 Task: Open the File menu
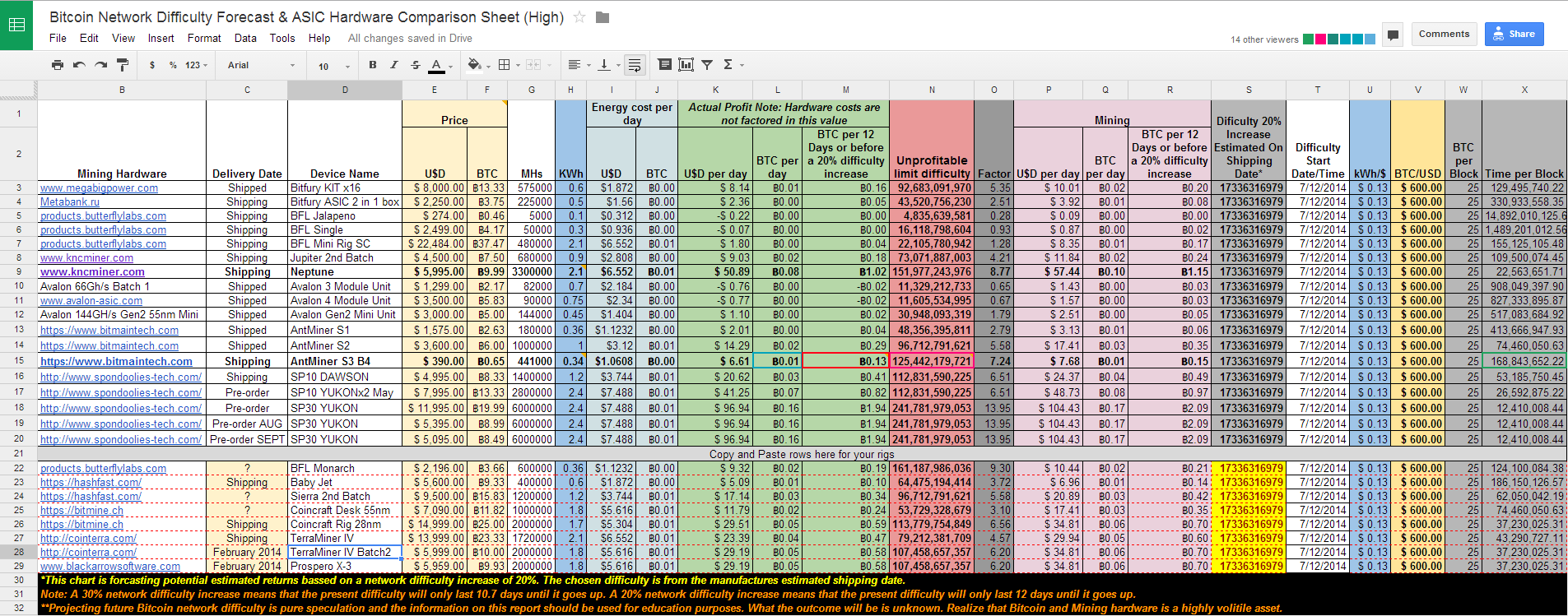(x=58, y=38)
